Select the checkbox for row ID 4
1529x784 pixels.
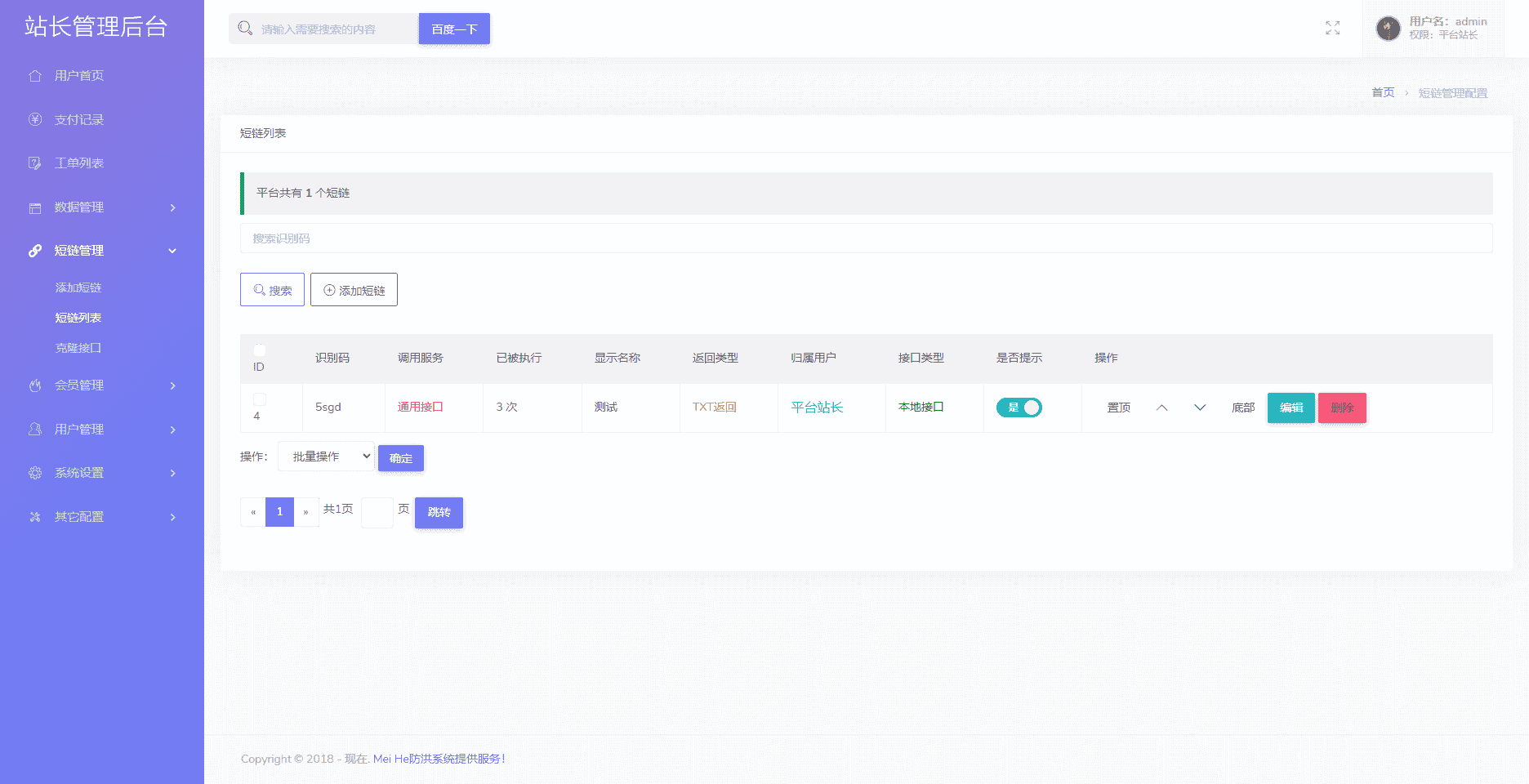260,399
